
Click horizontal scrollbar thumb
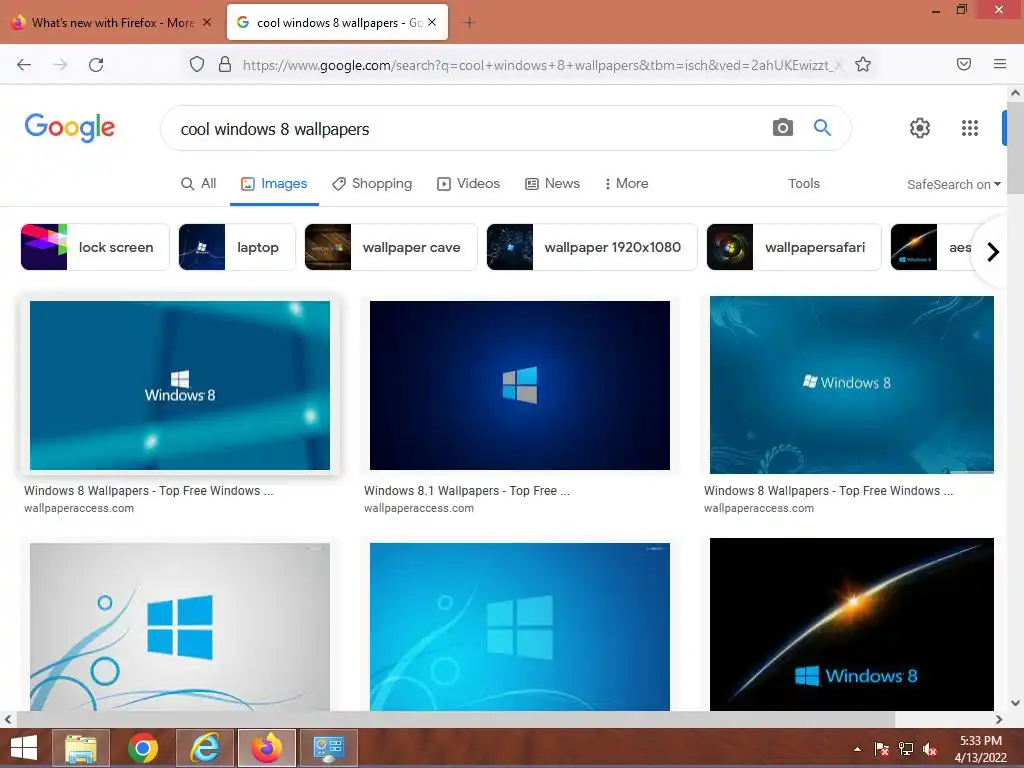point(455,719)
